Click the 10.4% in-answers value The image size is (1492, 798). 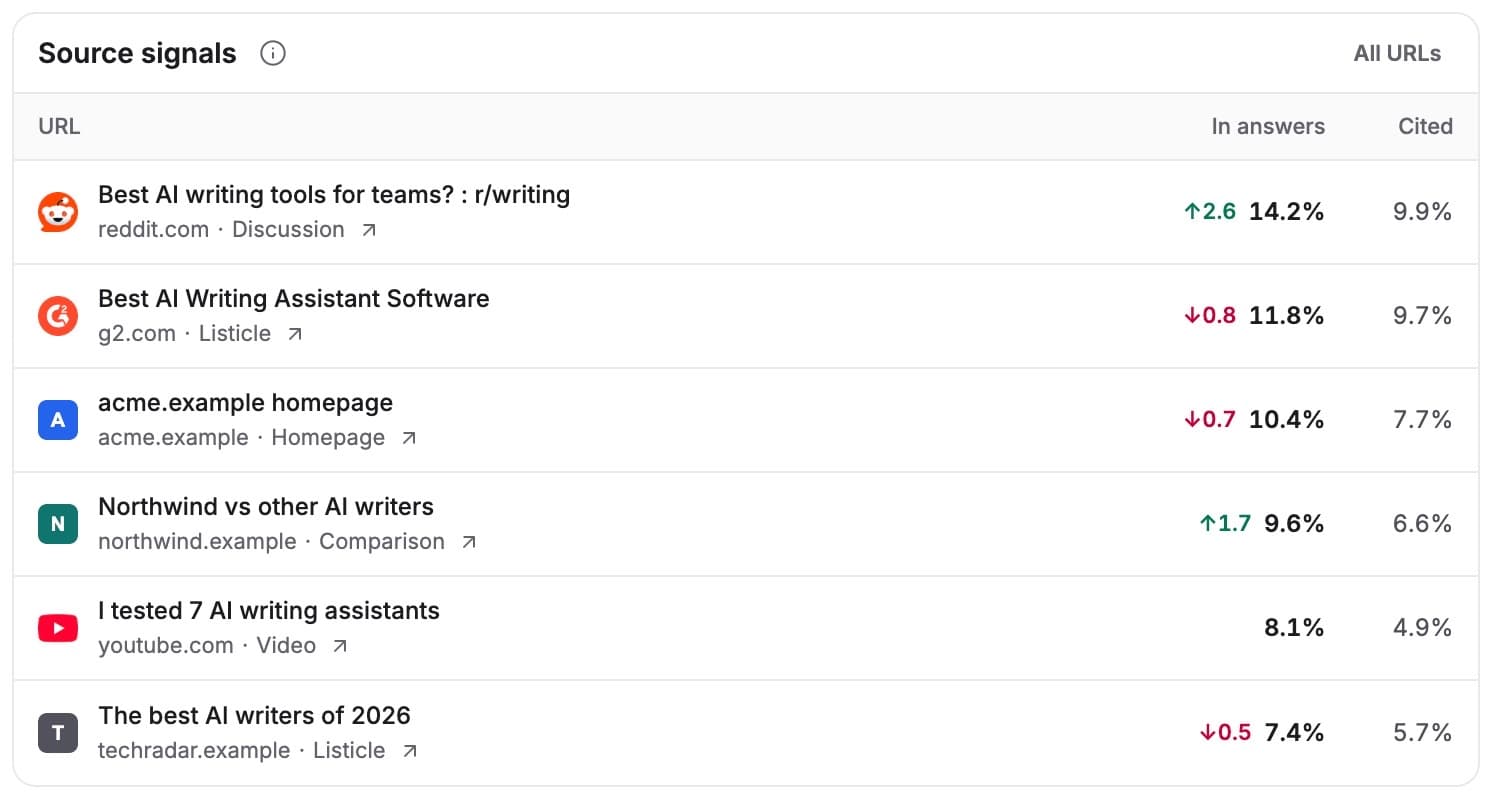point(1287,420)
